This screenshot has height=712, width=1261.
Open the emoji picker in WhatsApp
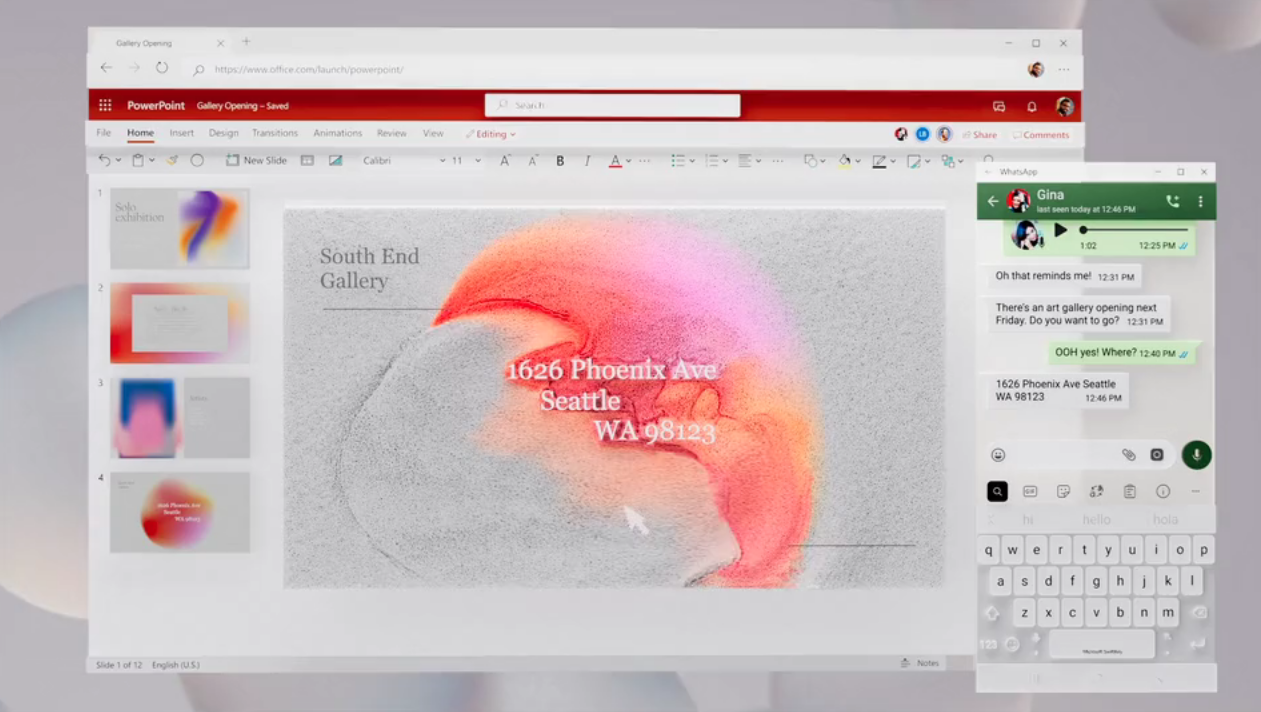[998, 455]
